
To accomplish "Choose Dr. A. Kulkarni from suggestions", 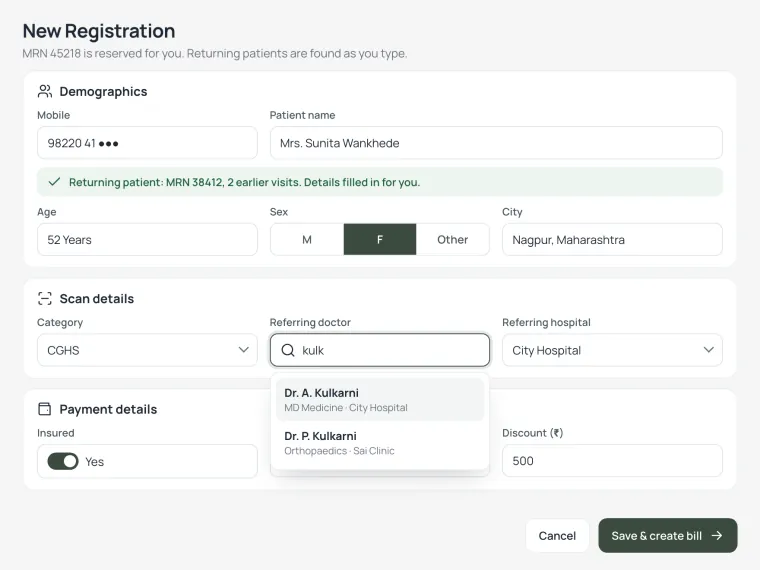I will coord(380,400).
